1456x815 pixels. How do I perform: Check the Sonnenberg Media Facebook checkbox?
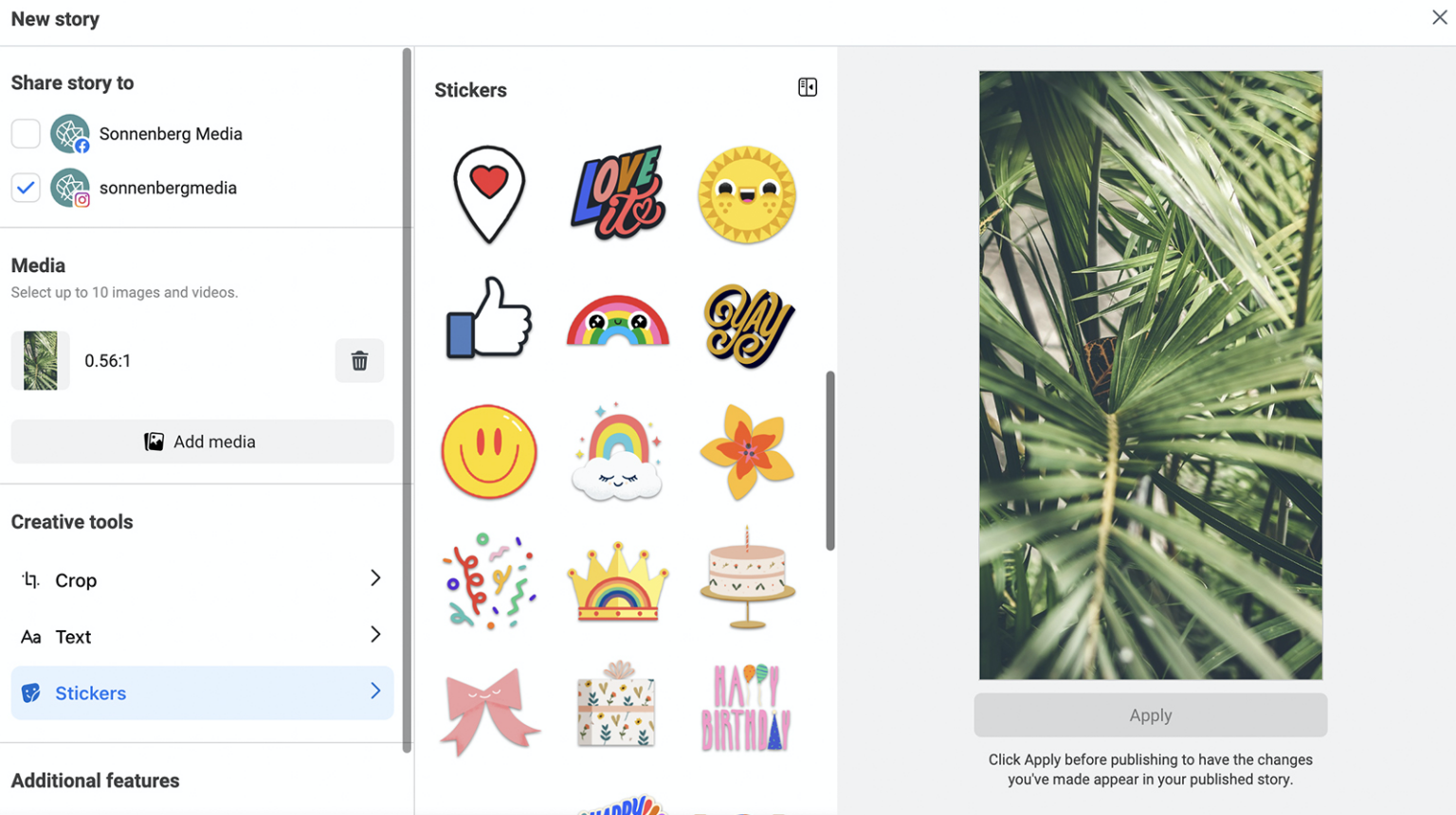(x=26, y=134)
